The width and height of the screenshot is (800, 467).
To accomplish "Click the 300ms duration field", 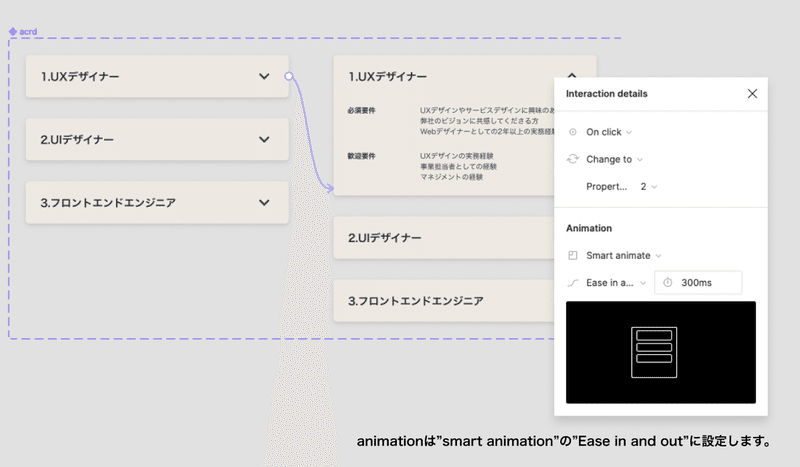I will (x=698, y=283).
